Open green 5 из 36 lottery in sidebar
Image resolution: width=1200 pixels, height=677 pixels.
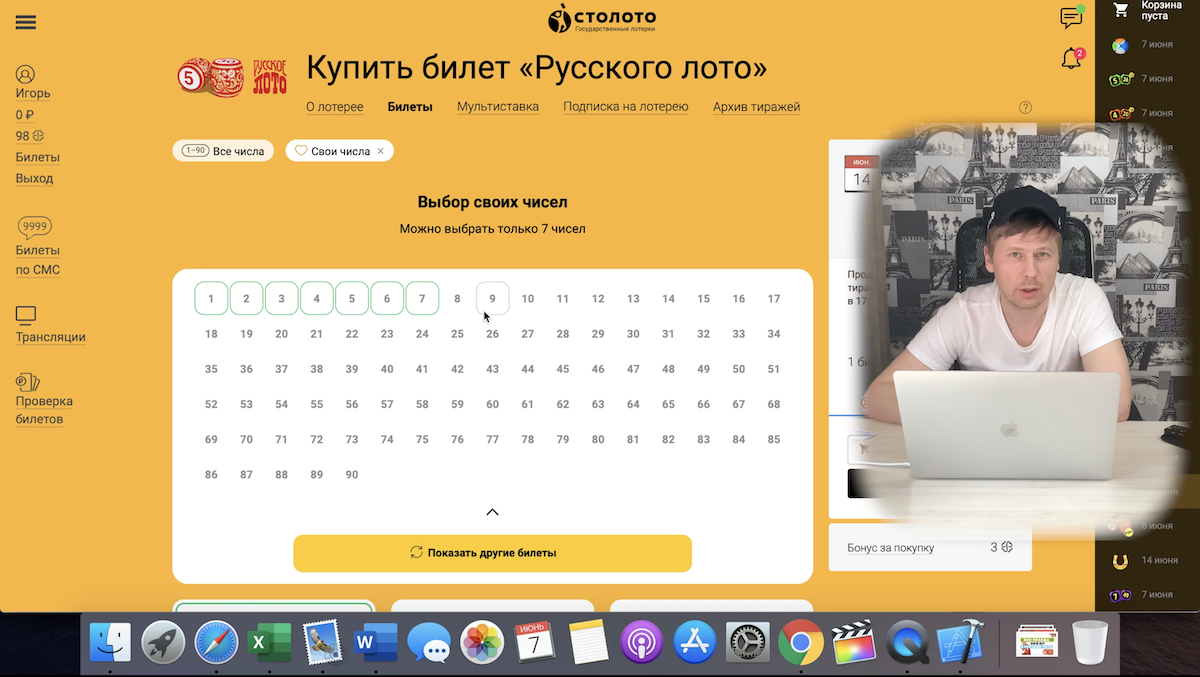1121,79
